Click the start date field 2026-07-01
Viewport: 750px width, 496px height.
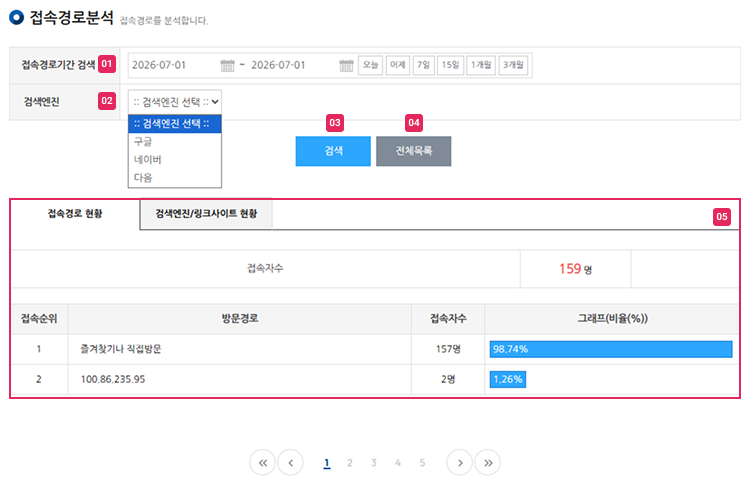(159, 65)
